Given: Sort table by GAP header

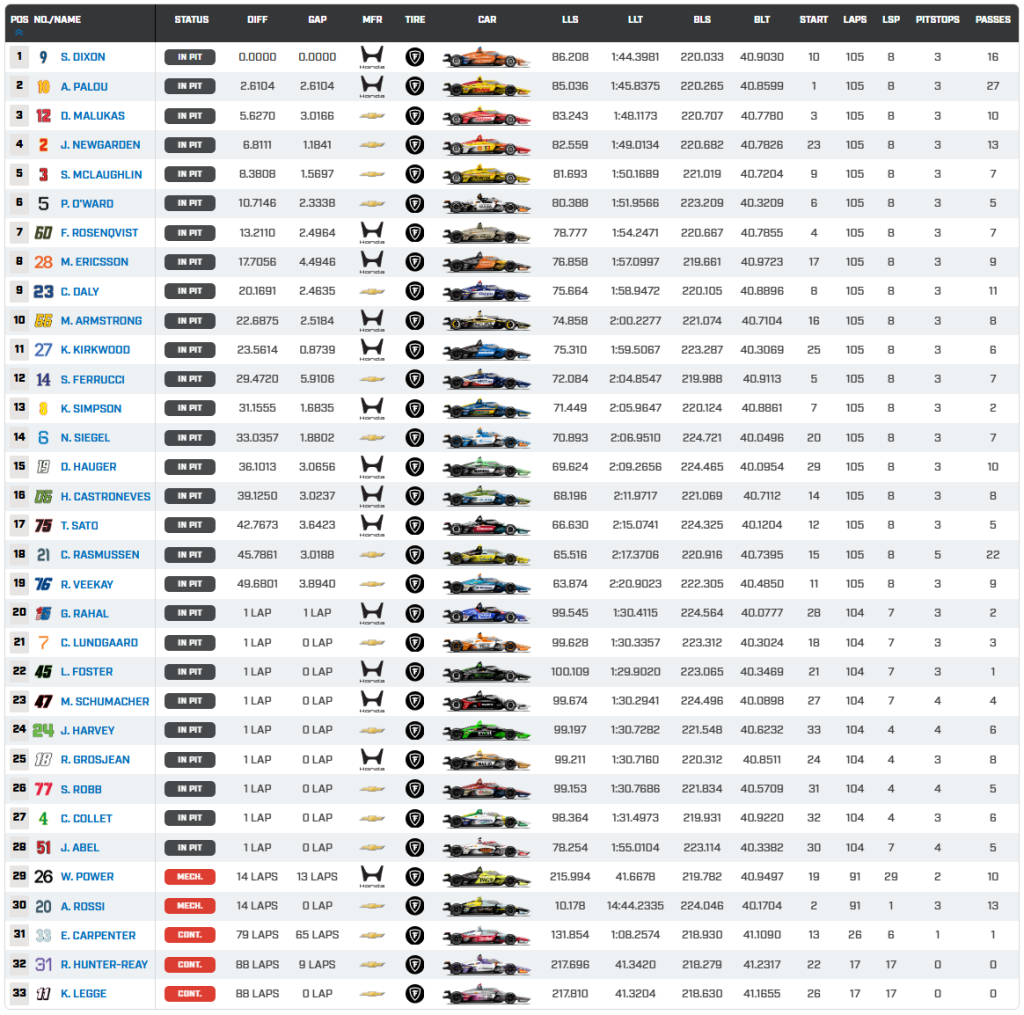Looking at the screenshot, I should tap(317, 20).
